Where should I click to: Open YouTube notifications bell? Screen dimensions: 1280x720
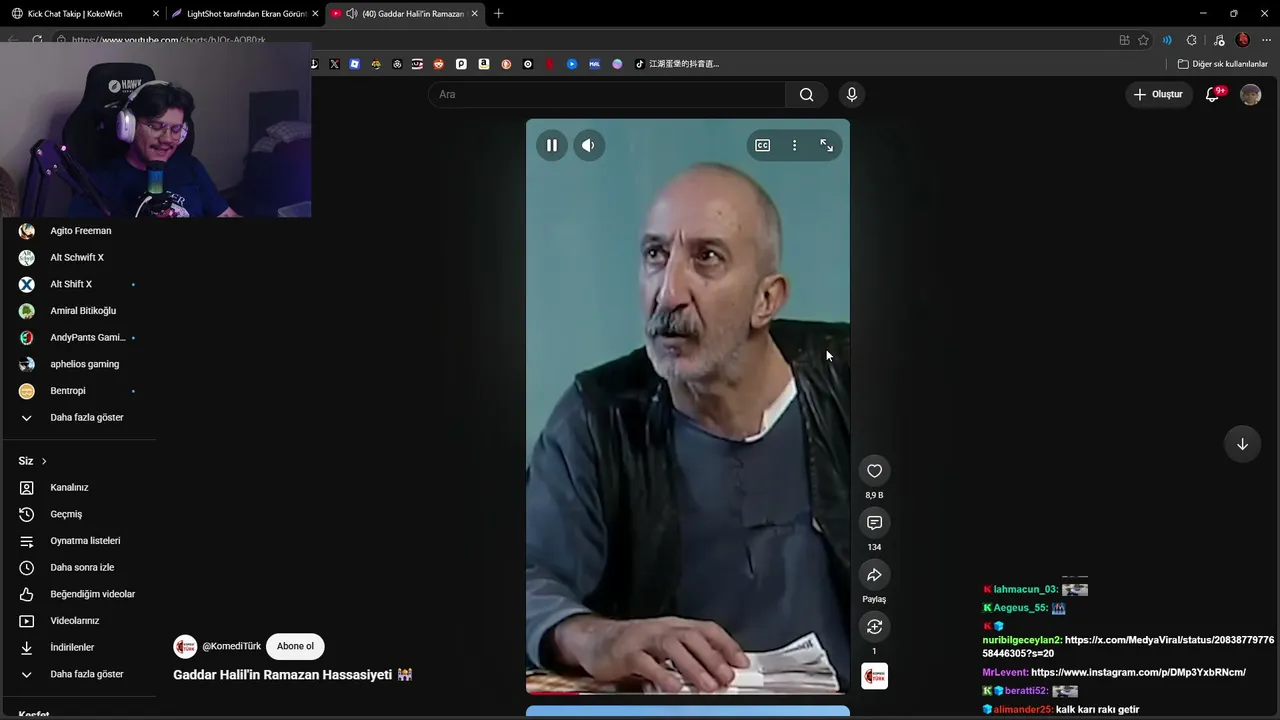click(1213, 94)
